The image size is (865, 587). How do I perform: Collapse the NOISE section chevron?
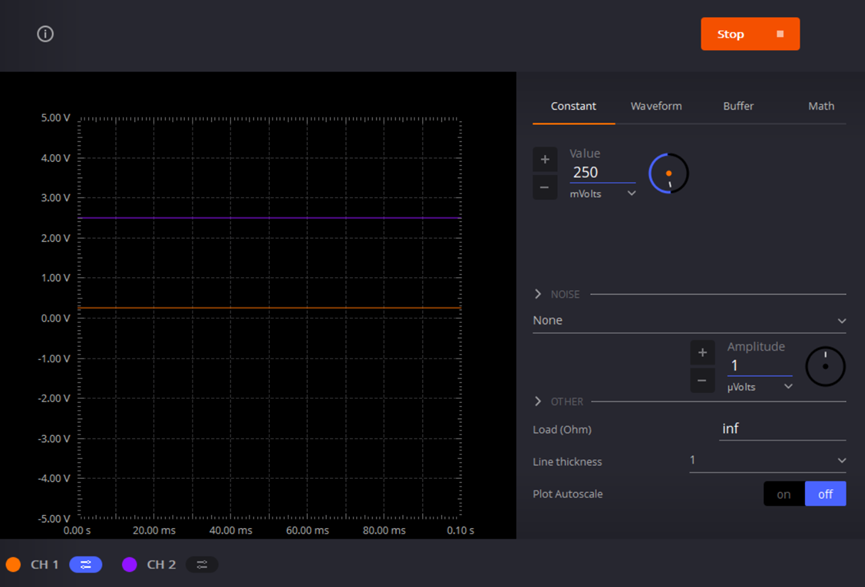(538, 294)
